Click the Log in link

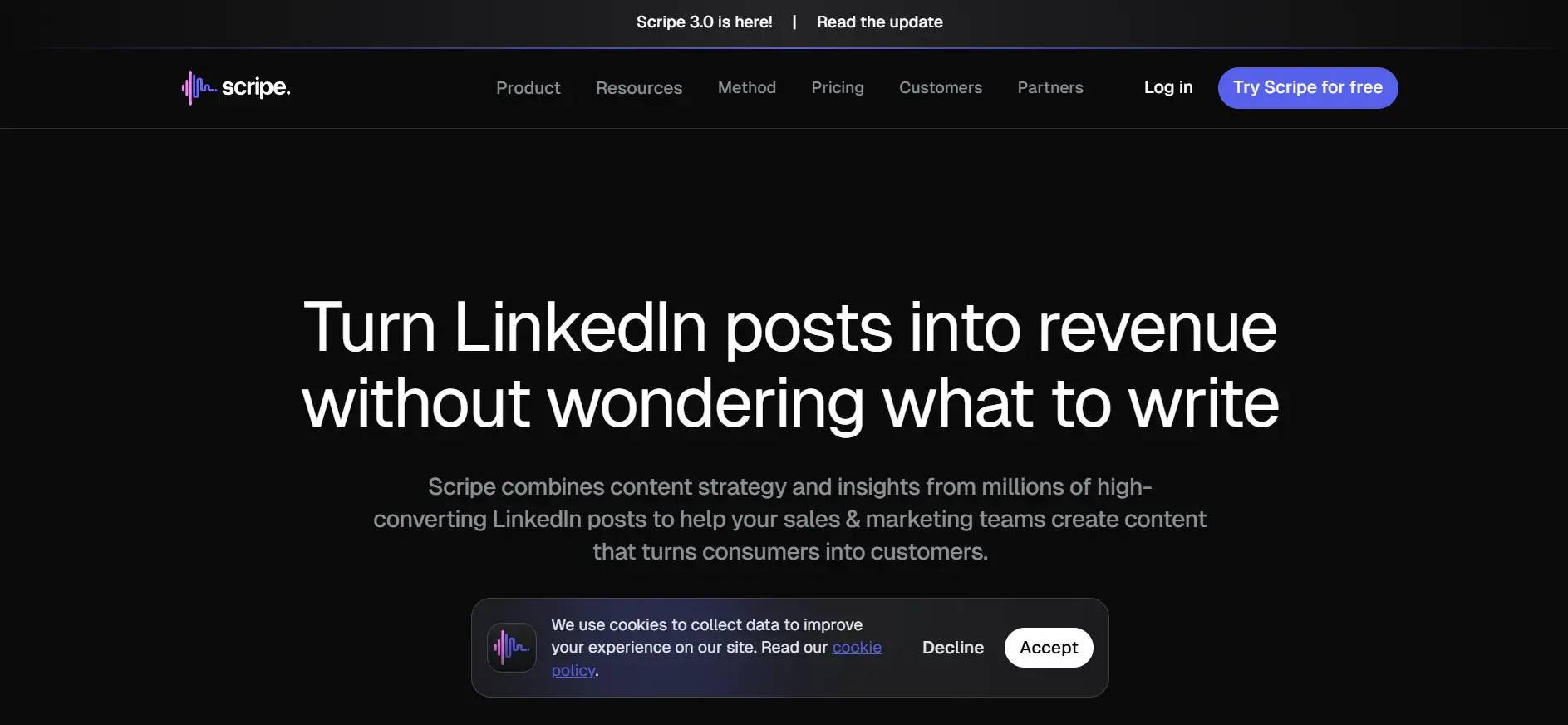coord(1167,86)
